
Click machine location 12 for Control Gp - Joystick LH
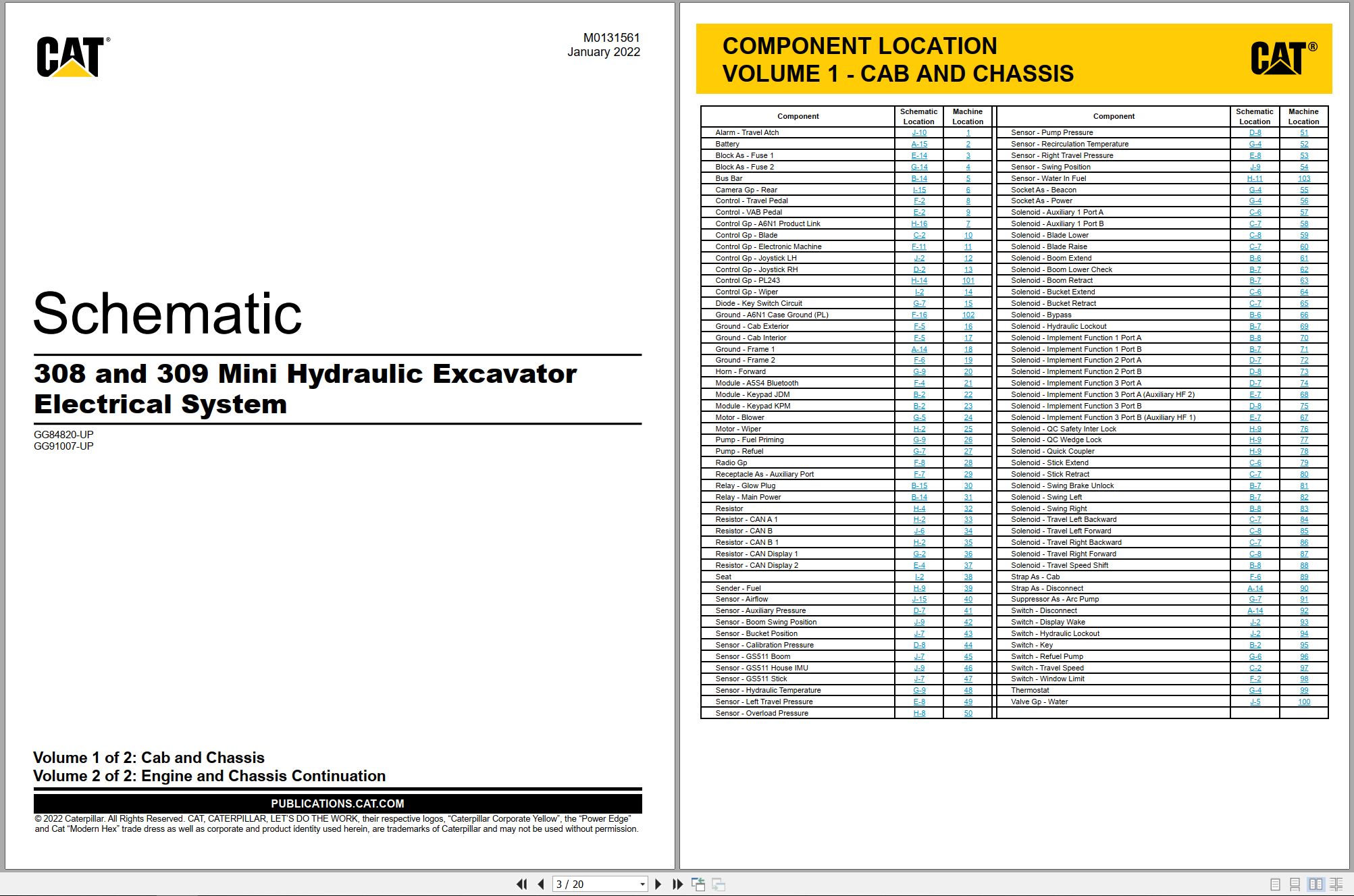coord(968,258)
